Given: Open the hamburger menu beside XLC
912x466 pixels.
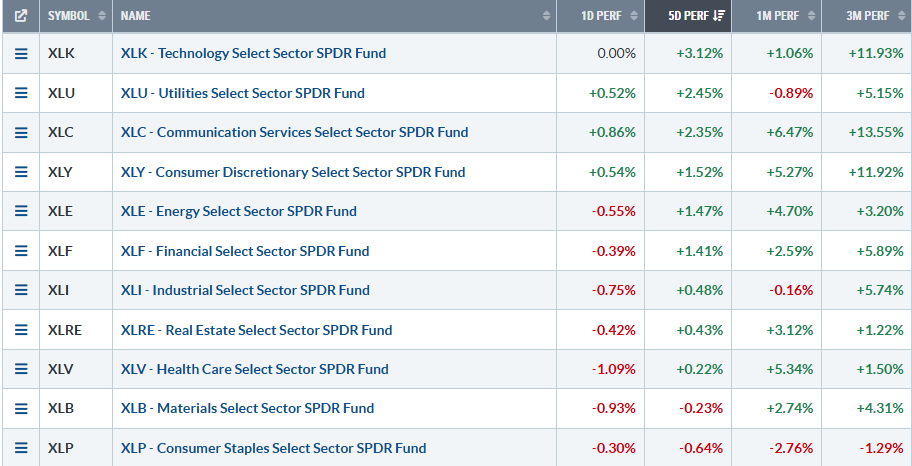Looking at the screenshot, I should click(21, 132).
